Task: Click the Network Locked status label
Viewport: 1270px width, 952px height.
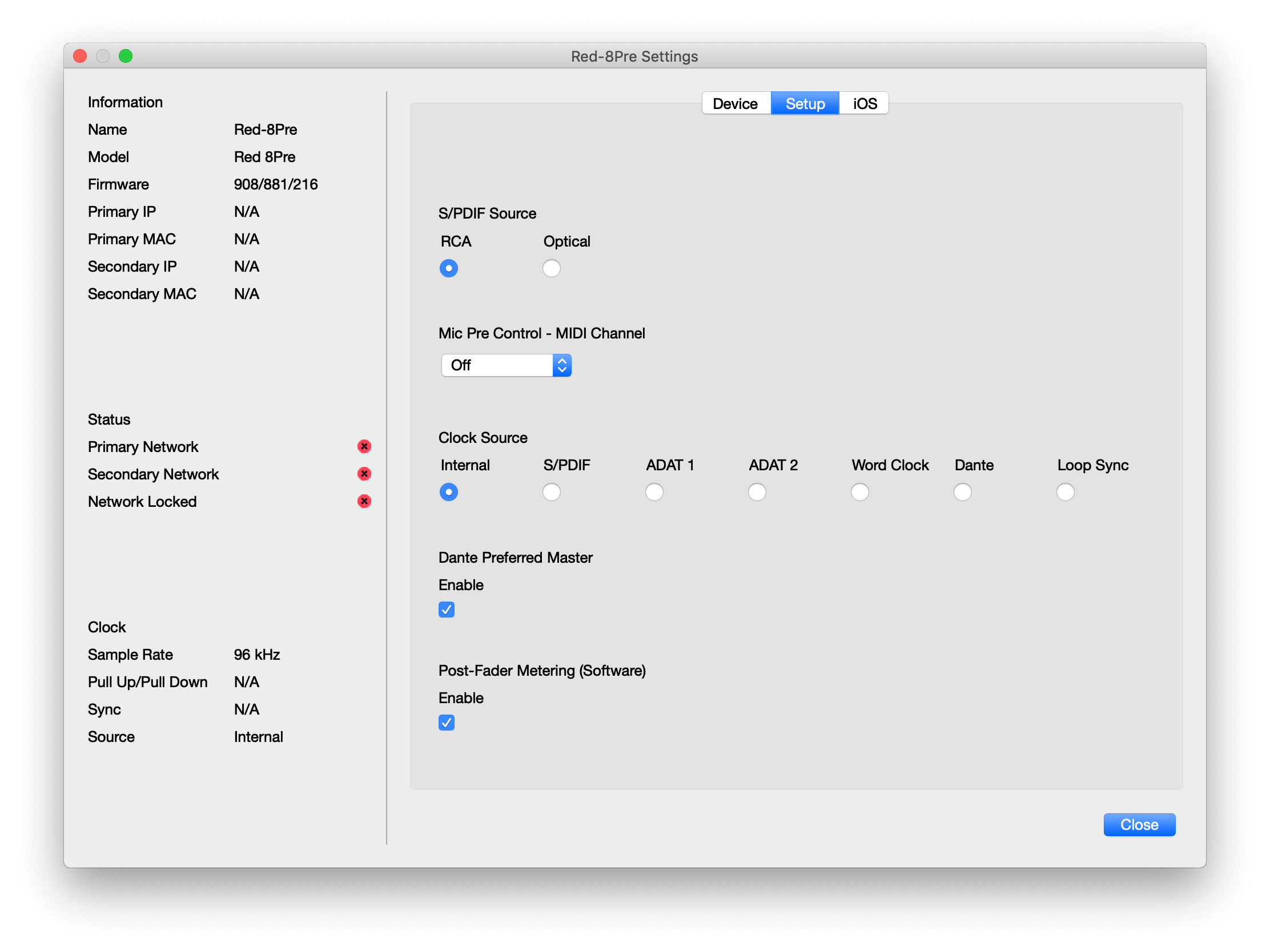Action: 142,502
